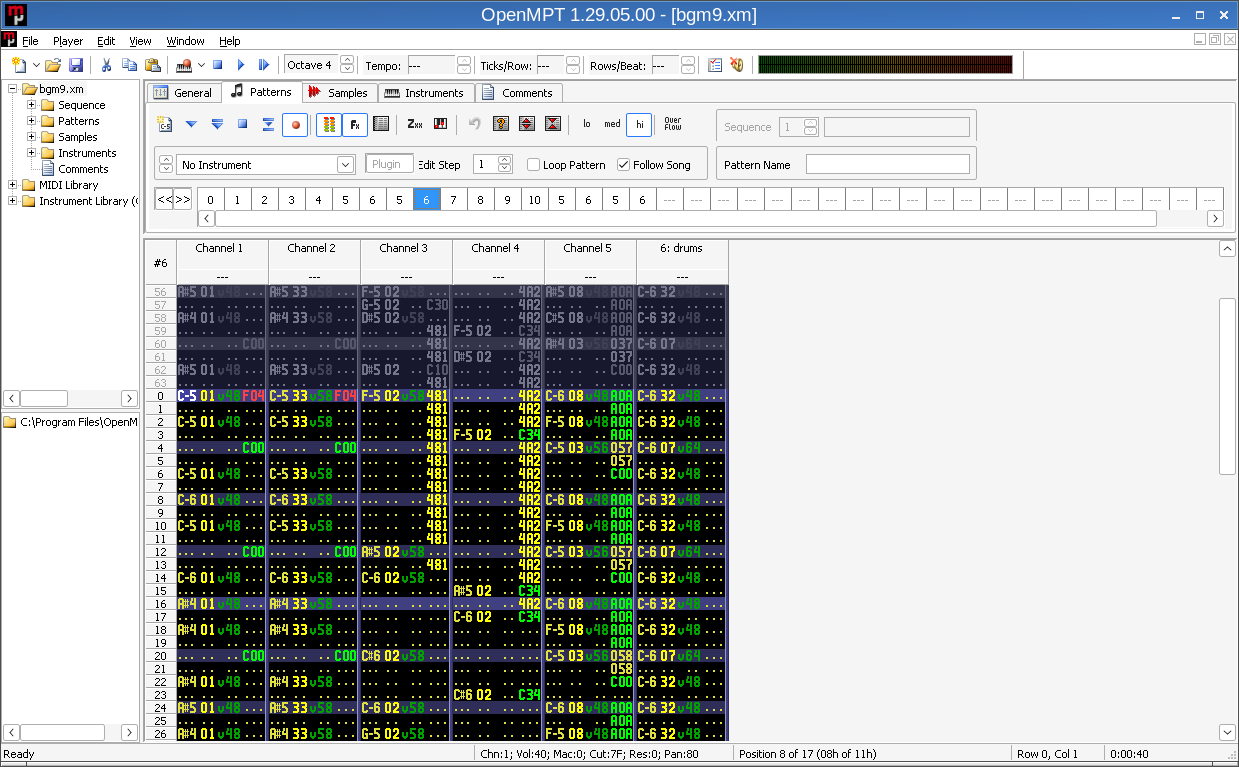The height and width of the screenshot is (767, 1239).
Task: Click the pattern editor vertical scrollbar thumb
Action: (1227, 386)
